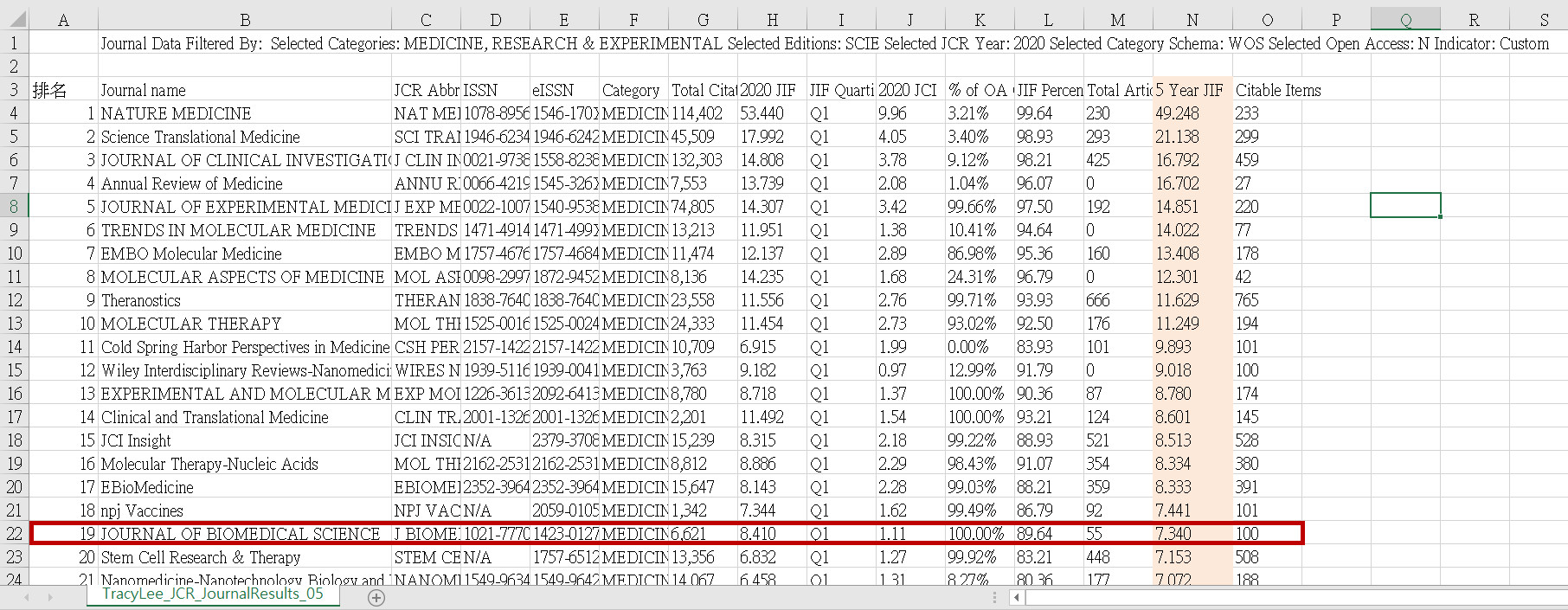
Task: Click the tab bar split handle dots
Action: tap(994, 597)
